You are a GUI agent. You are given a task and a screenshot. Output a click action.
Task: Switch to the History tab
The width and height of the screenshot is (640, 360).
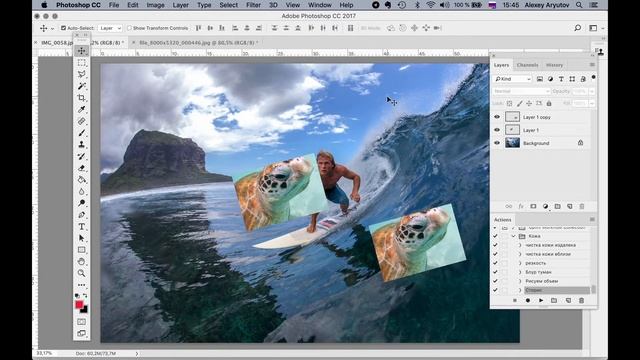(x=554, y=65)
